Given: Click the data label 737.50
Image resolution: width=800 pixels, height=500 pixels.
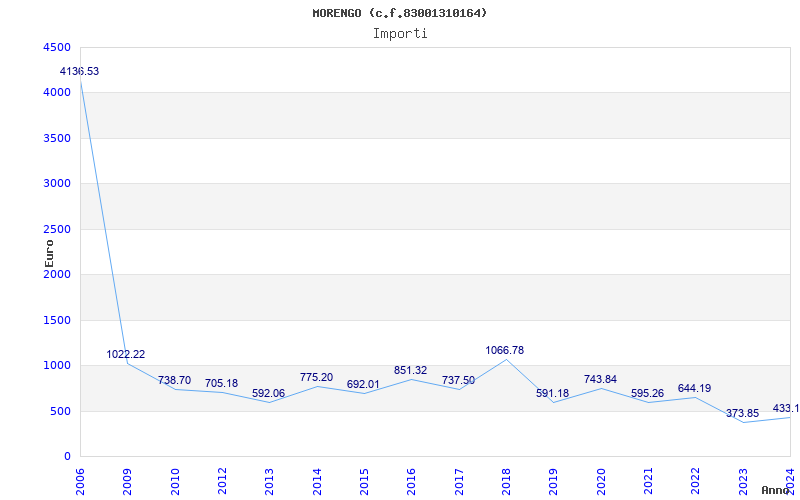Looking at the screenshot, I should [x=458, y=380].
